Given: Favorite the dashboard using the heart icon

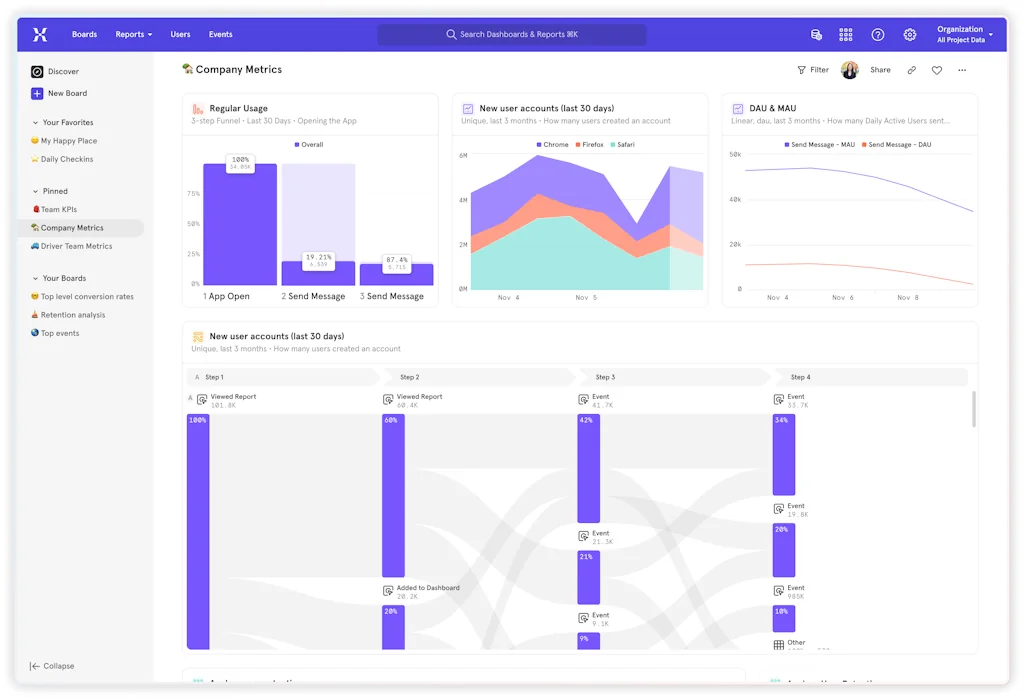Looking at the screenshot, I should point(935,70).
